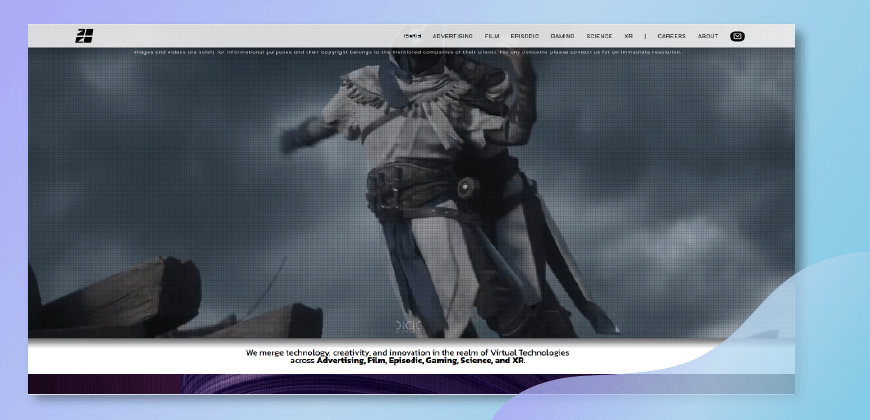Viewport: 870px width, 420px height.
Task: Open the Careers link
Action: (x=671, y=36)
